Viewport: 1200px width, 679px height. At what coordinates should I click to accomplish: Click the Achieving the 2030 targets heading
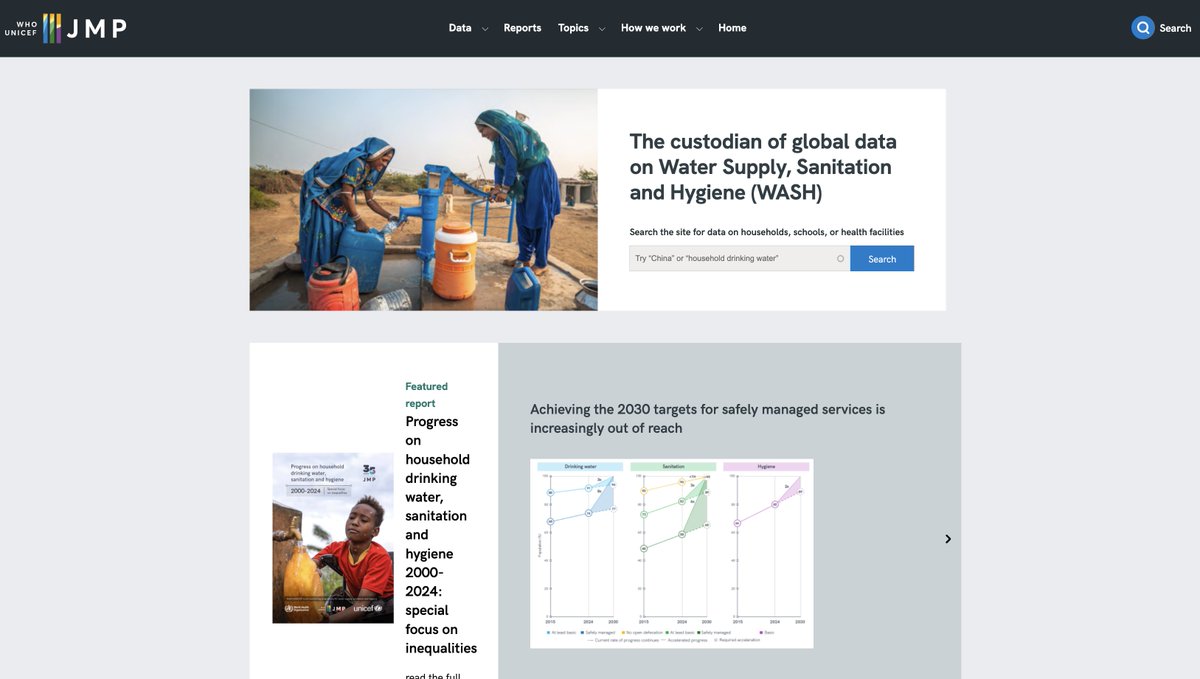707,419
